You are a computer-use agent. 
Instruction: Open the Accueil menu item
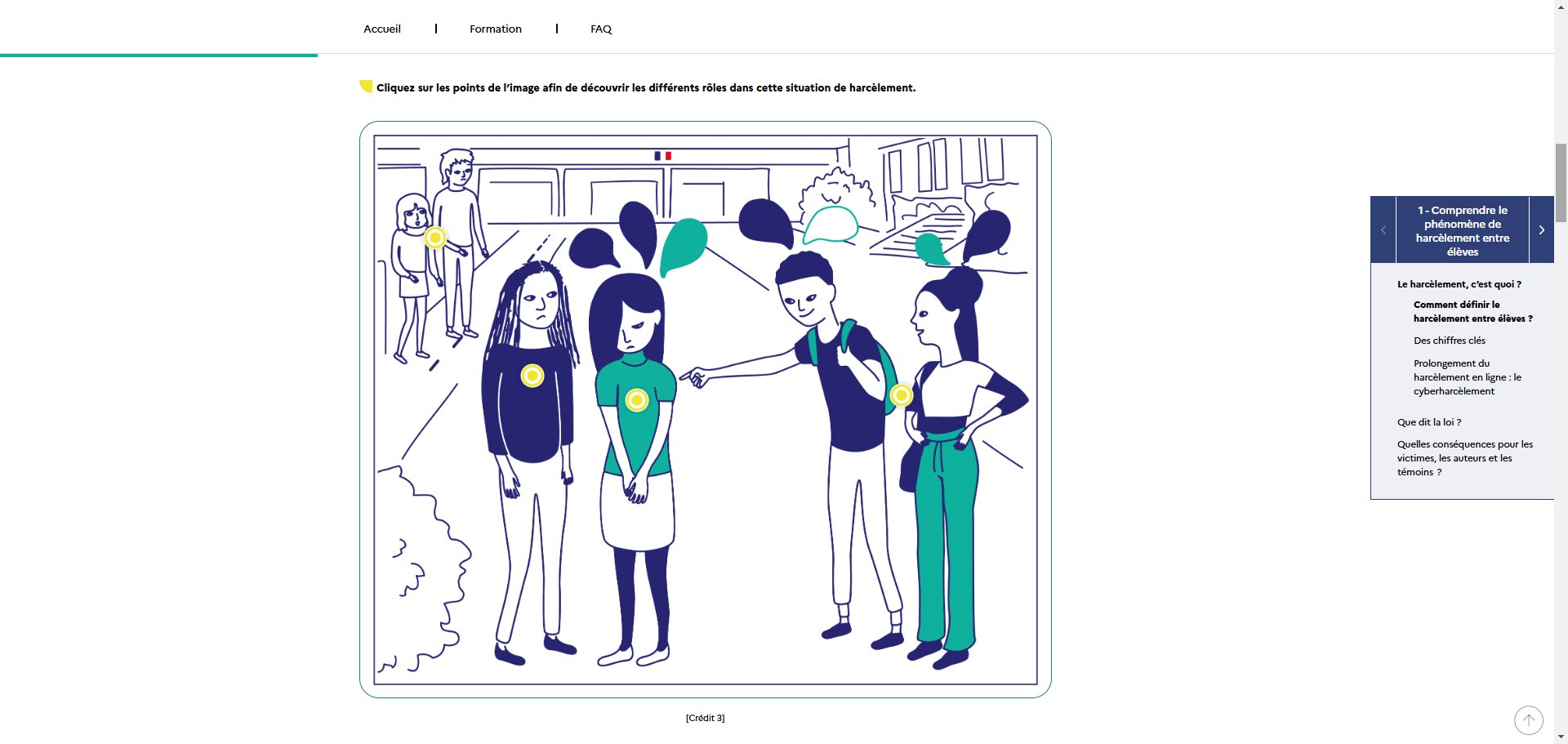[x=382, y=29]
